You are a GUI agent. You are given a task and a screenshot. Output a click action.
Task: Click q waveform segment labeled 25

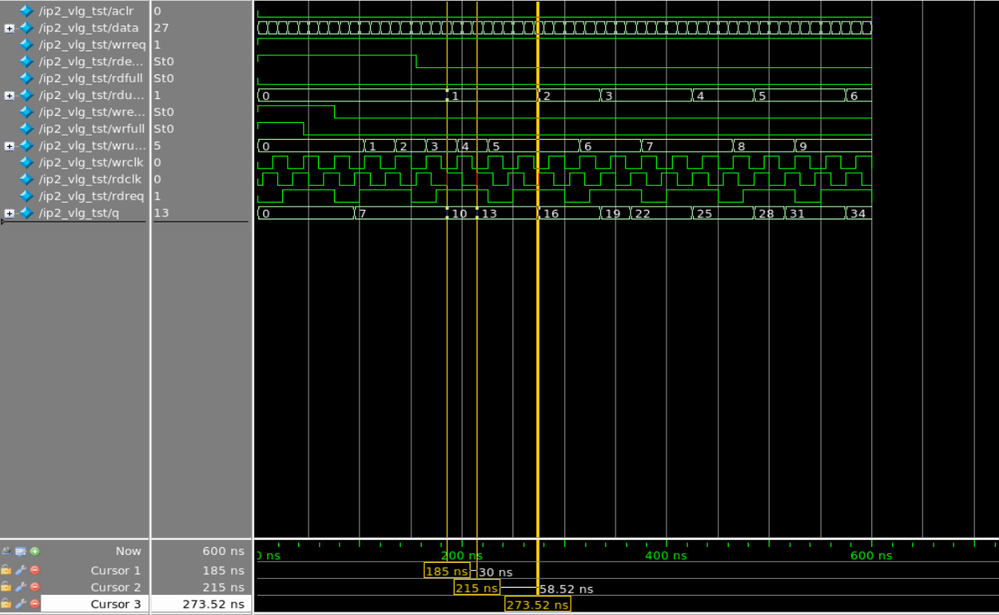pyautogui.click(x=723, y=213)
